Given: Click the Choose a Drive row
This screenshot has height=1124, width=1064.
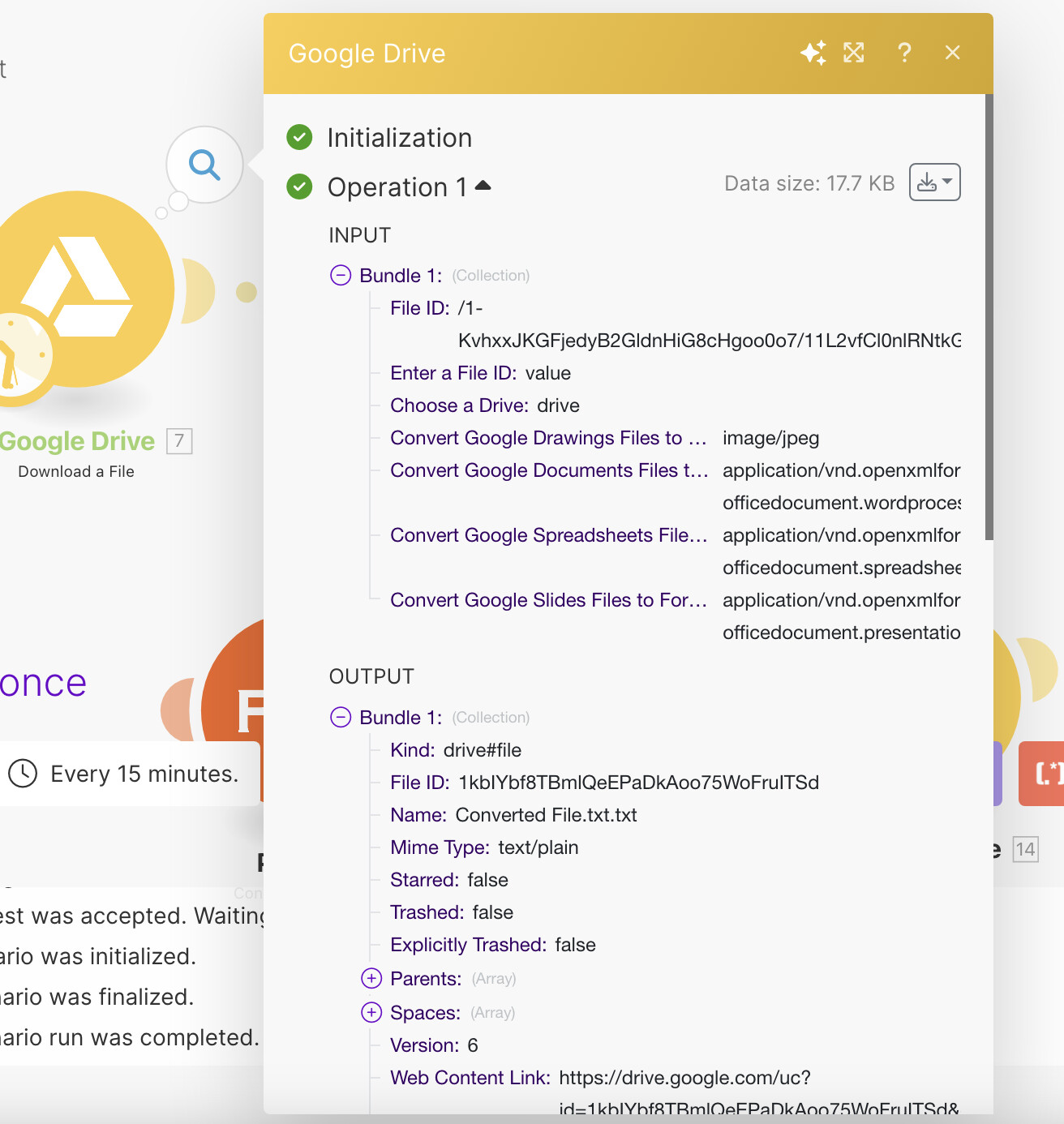Looking at the screenshot, I should click(x=485, y=405).
